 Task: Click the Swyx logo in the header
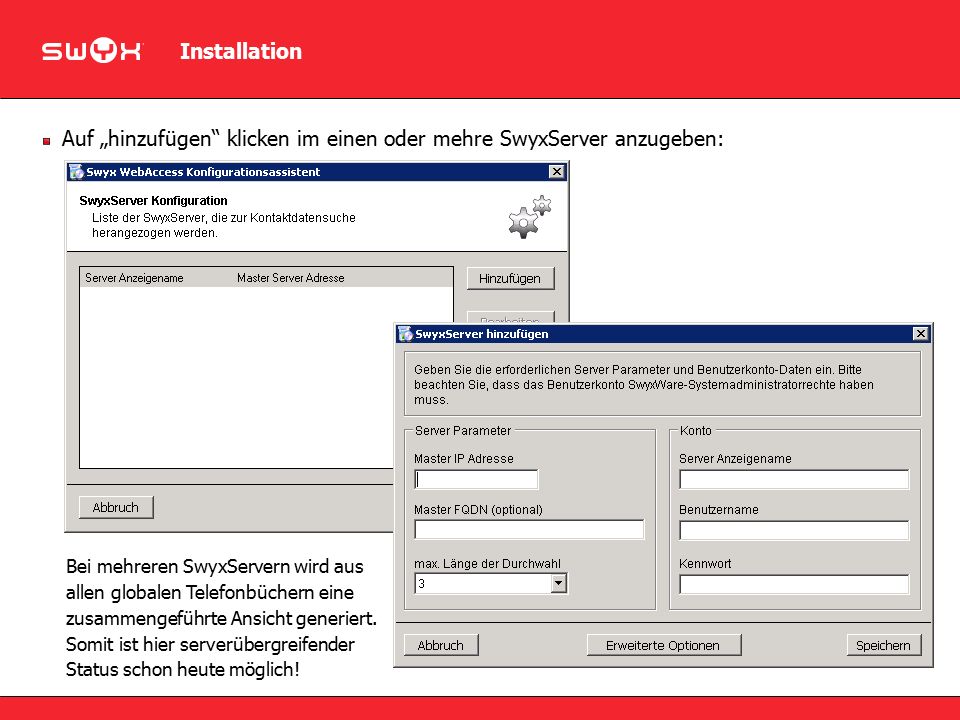pos(92,51)
